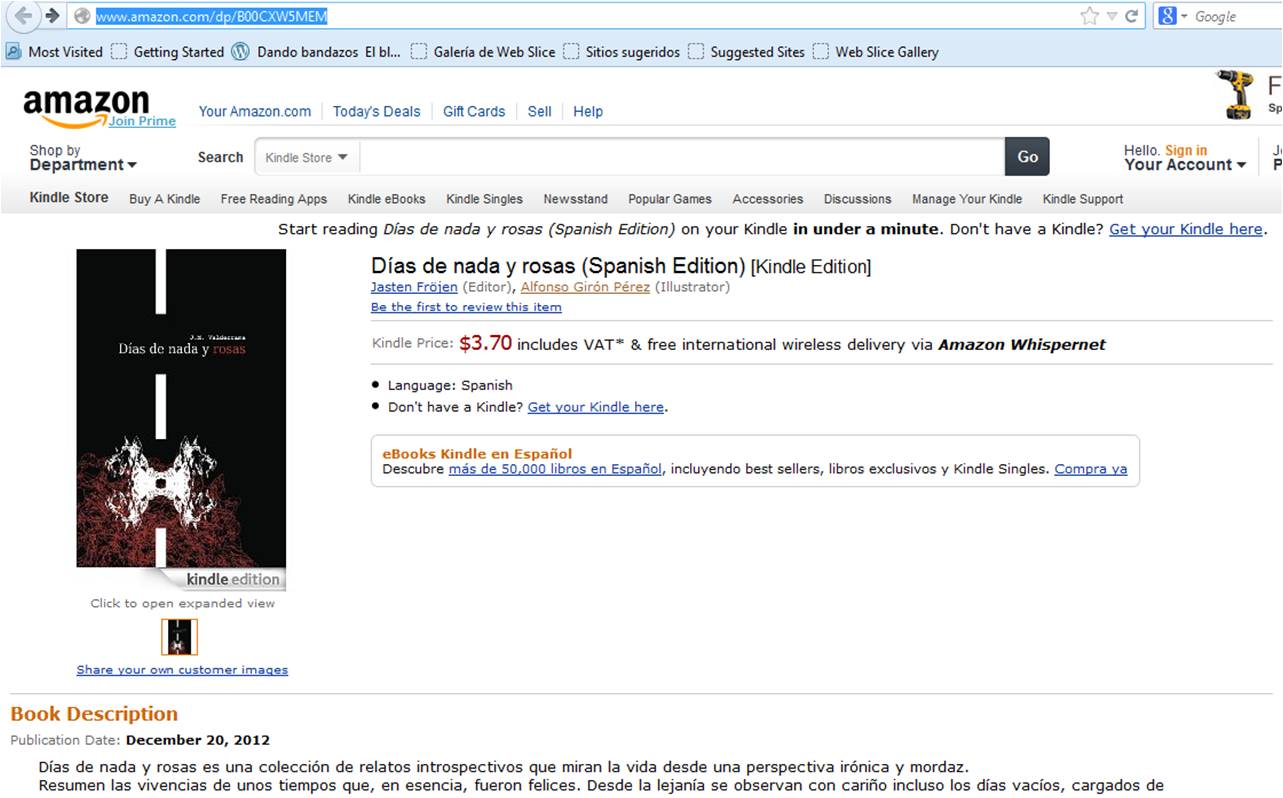The image size is (1283, 798).
Task: Open the Accessories tab
Action: tap(768, 199)
